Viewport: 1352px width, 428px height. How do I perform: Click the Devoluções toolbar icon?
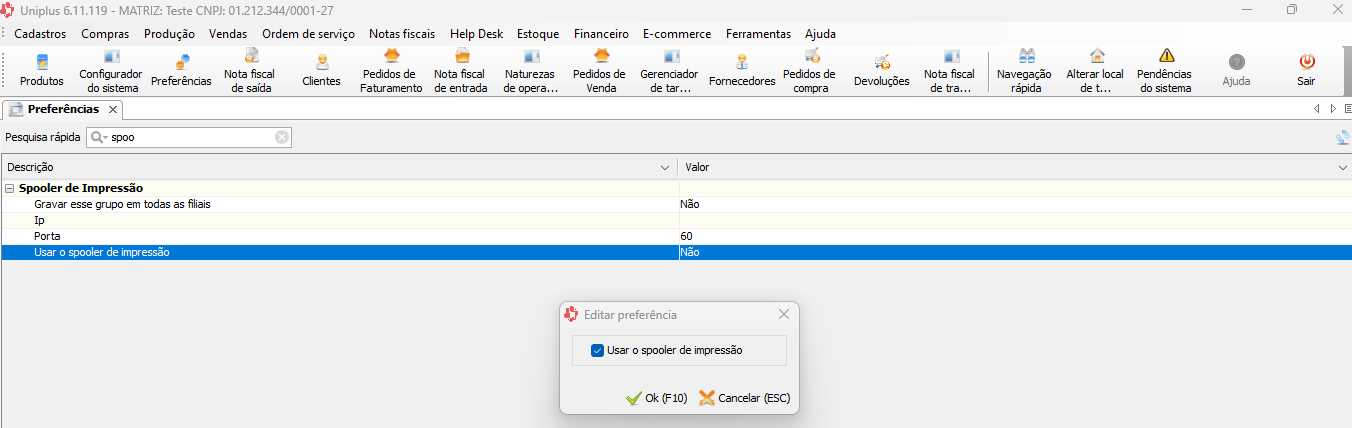[881, 70]
